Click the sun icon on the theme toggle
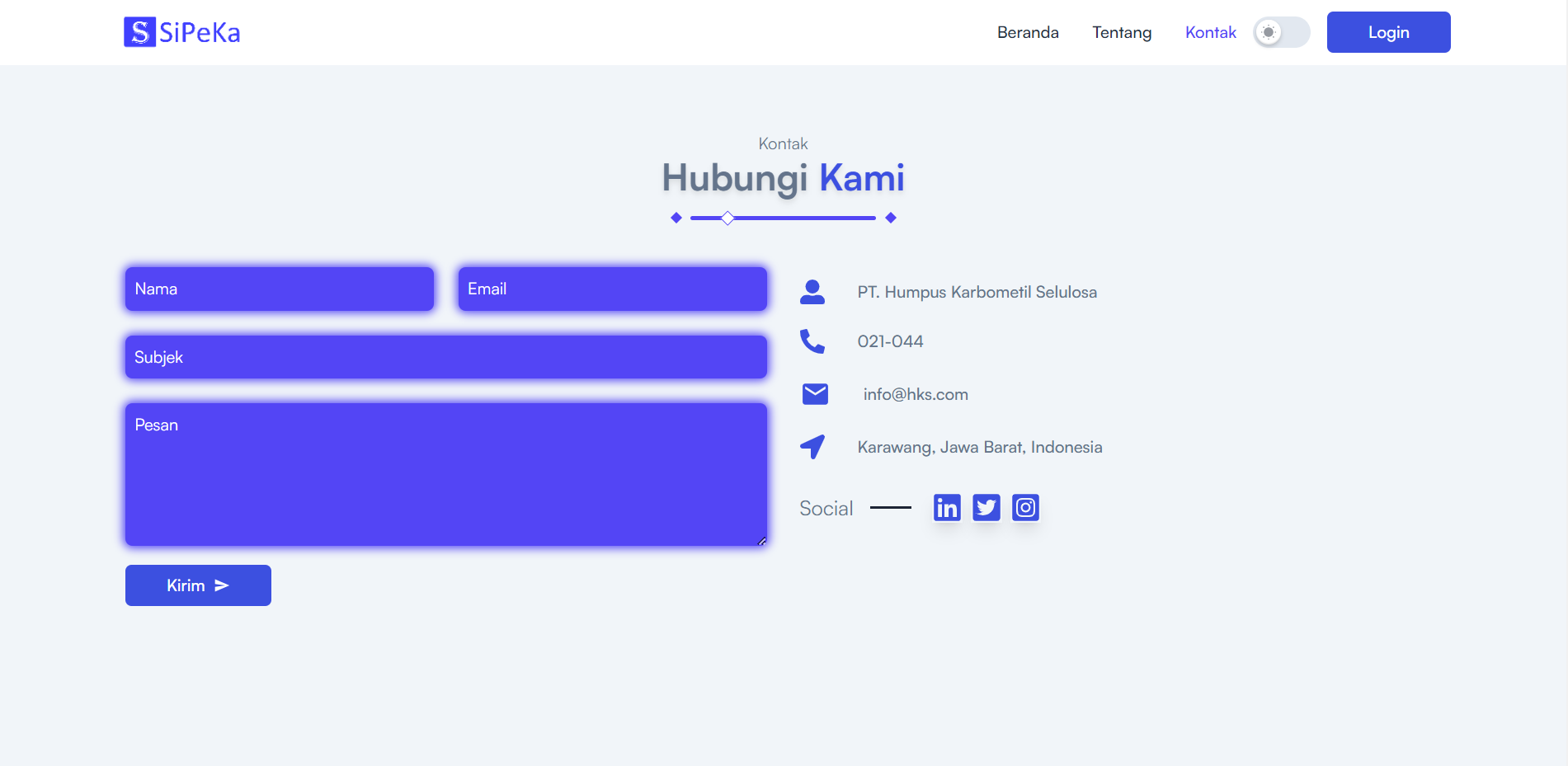This screenshot has height=766, width=1568. [x=1268, y=32]
